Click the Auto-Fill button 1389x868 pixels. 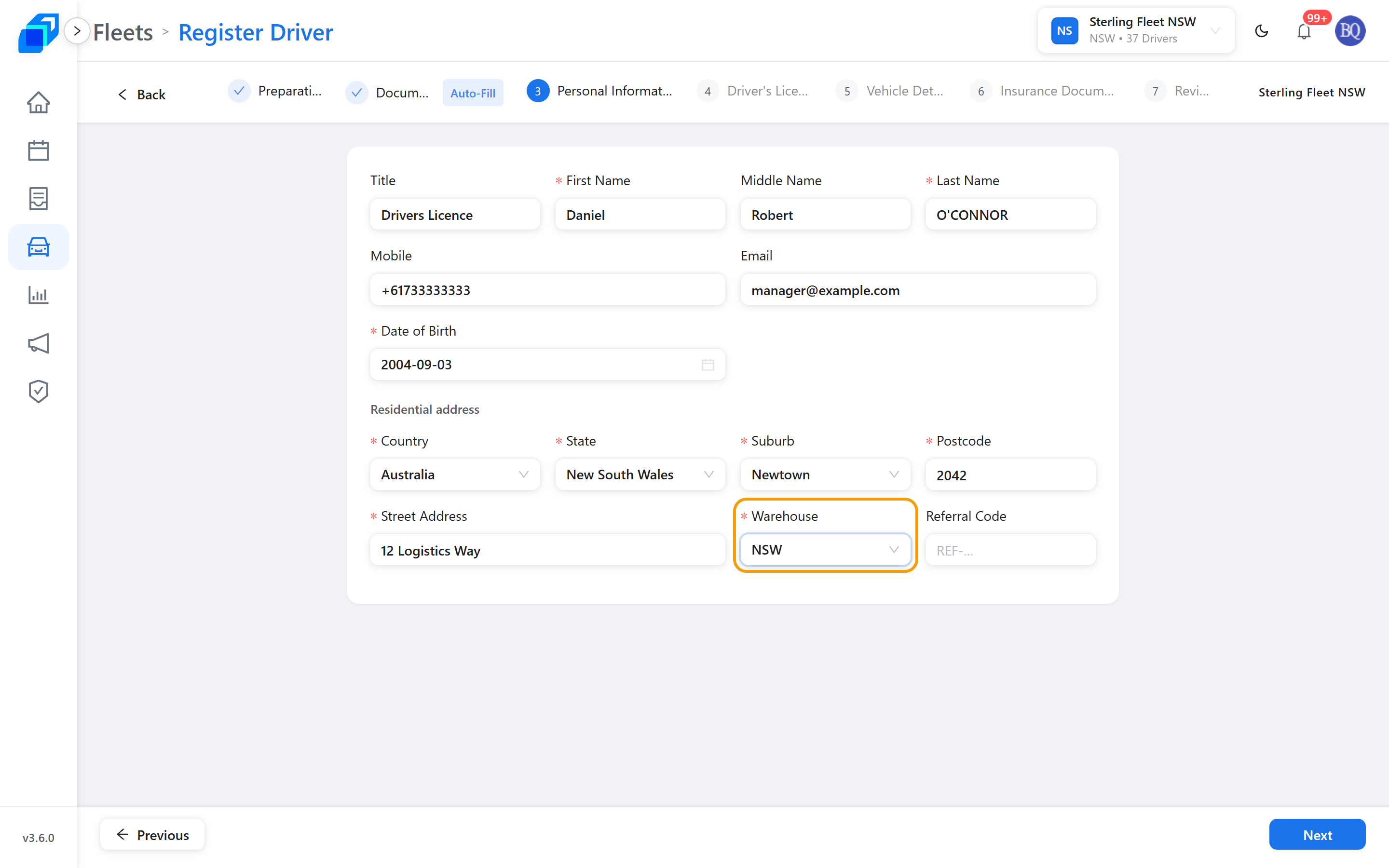473,93
